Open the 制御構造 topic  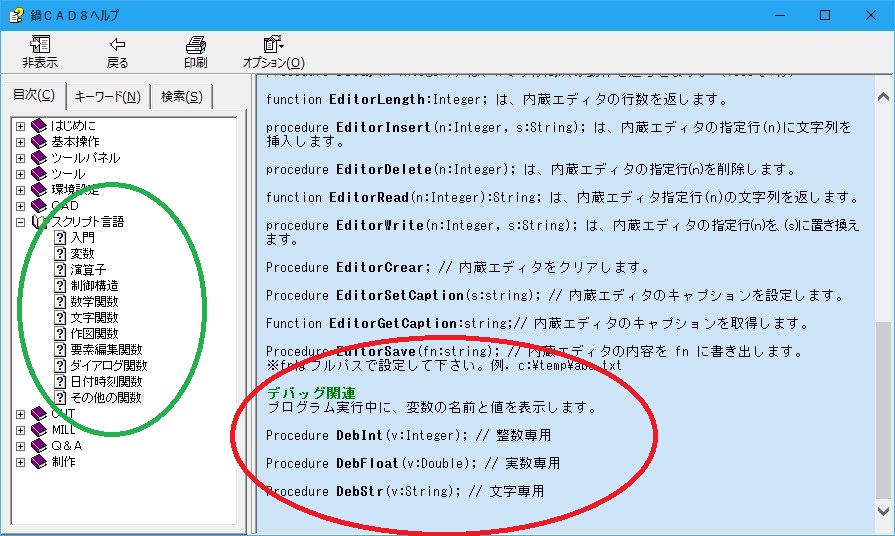95,285
